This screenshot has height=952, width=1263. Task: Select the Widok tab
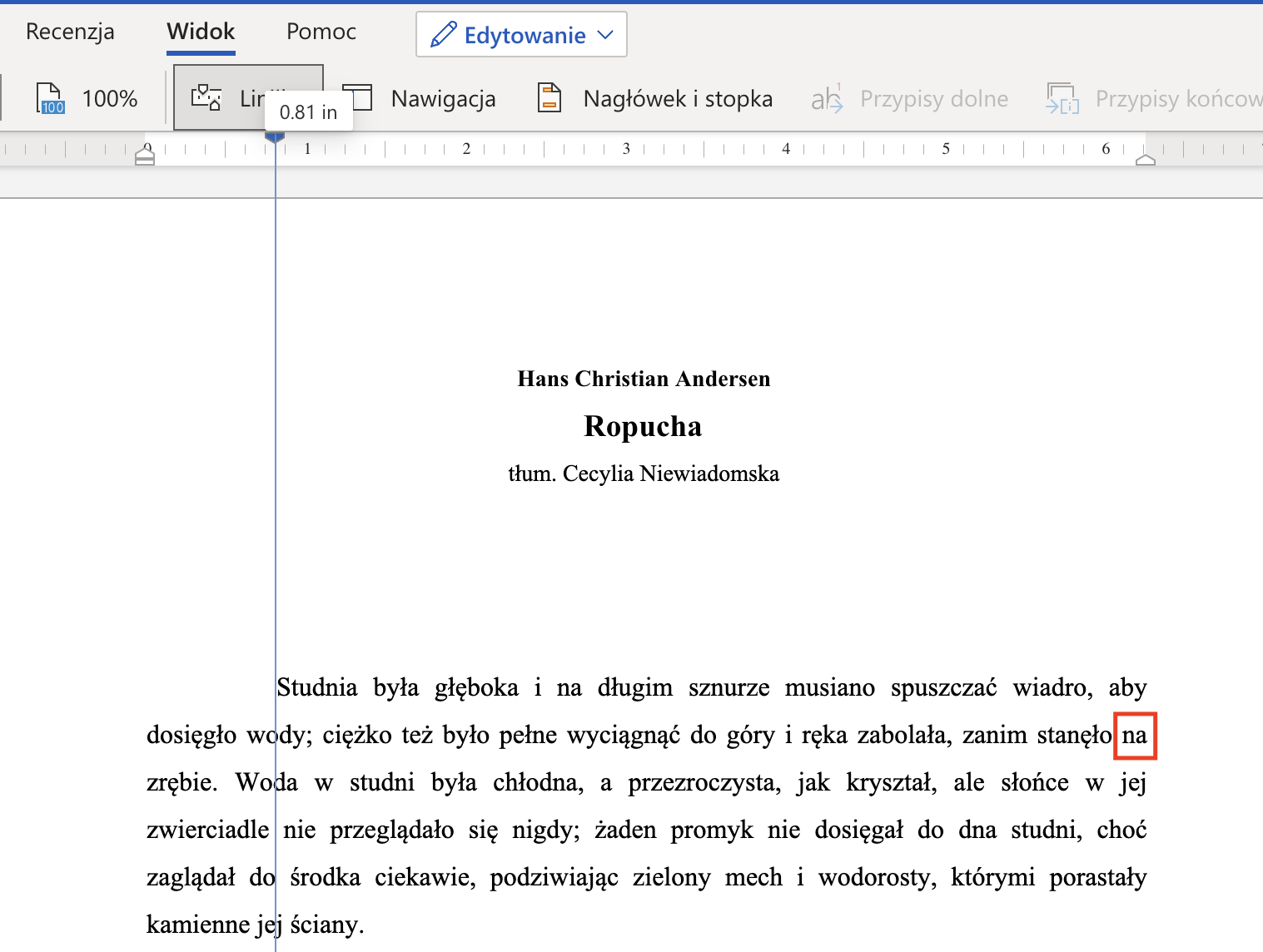[201, 32]
